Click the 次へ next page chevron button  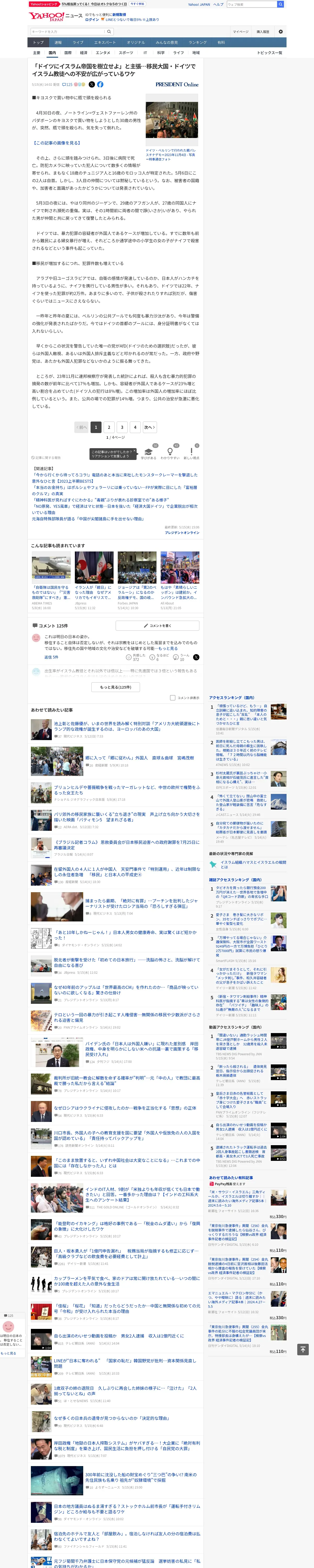(149, 427)
